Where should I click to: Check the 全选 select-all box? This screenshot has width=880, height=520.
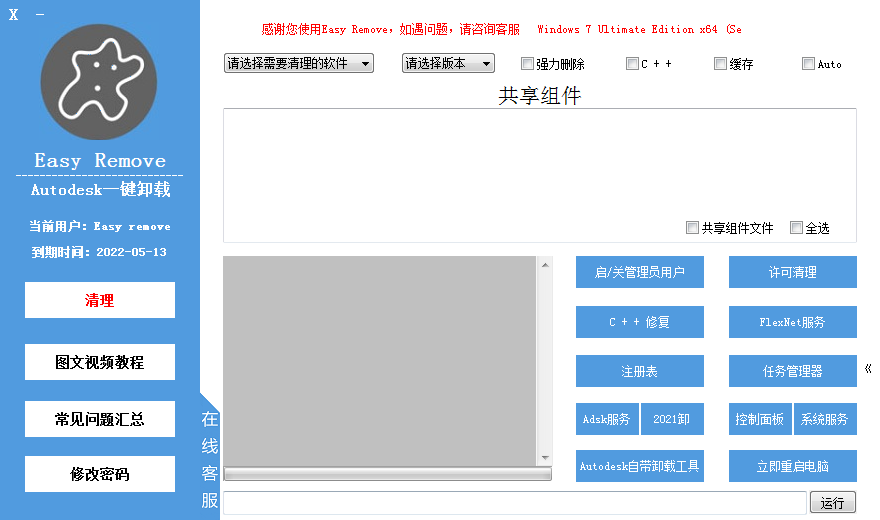[796, 228]
